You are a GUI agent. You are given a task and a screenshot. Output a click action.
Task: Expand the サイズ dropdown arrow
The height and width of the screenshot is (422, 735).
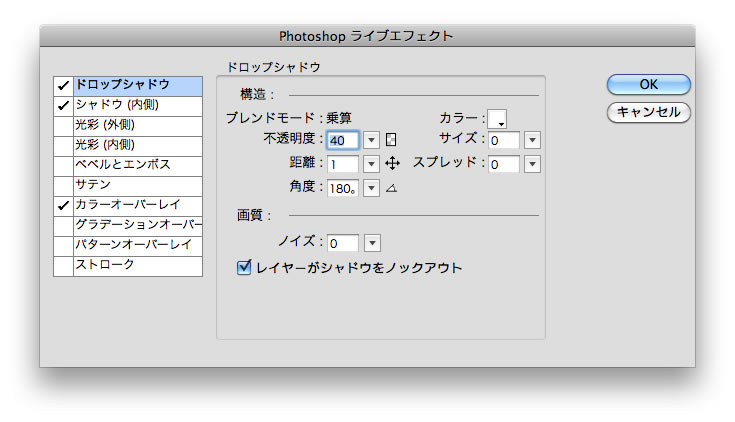coord(532,140)
